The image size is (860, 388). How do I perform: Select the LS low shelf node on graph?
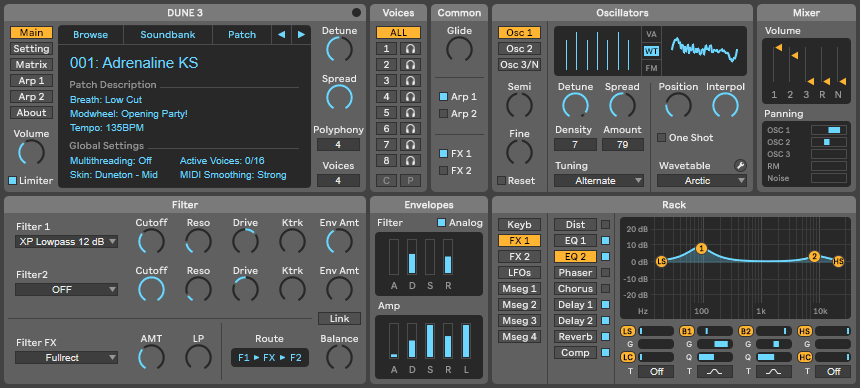pyautogui.click(x=661, y=261)
